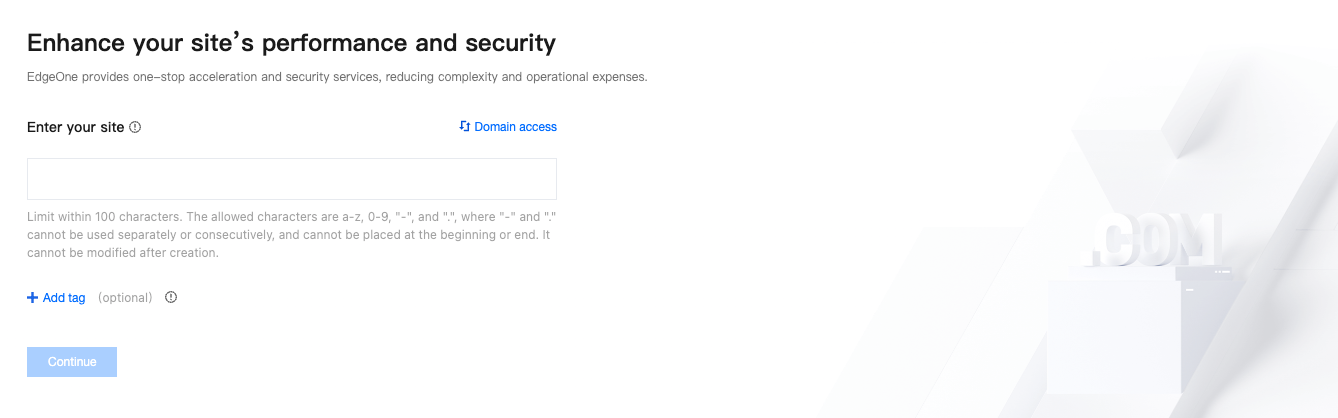Click the 'Enter your site' label
1338x418 pixels.
[x=76, y=127]
